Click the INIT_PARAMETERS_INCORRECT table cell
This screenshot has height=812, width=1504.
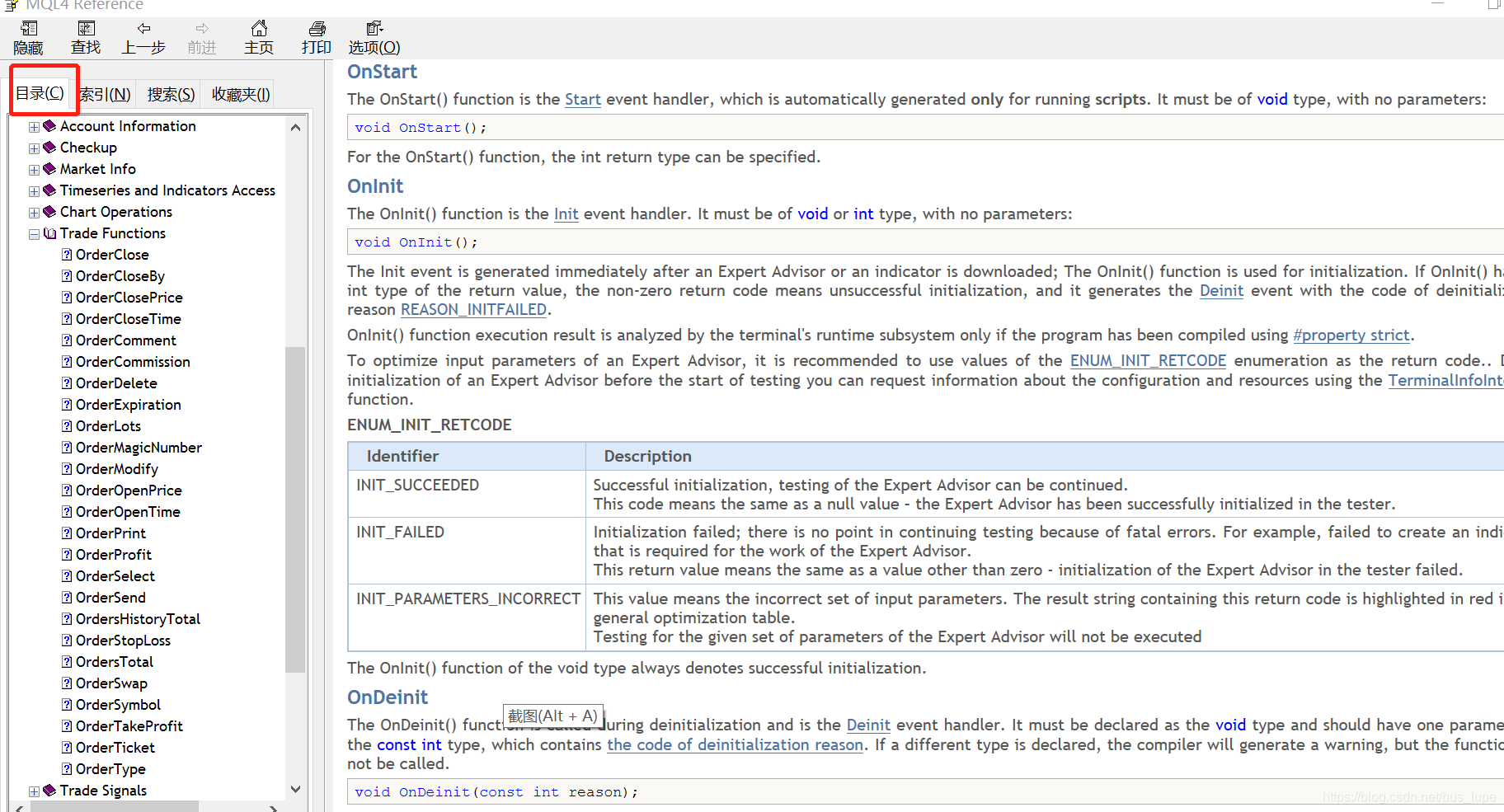467,617
